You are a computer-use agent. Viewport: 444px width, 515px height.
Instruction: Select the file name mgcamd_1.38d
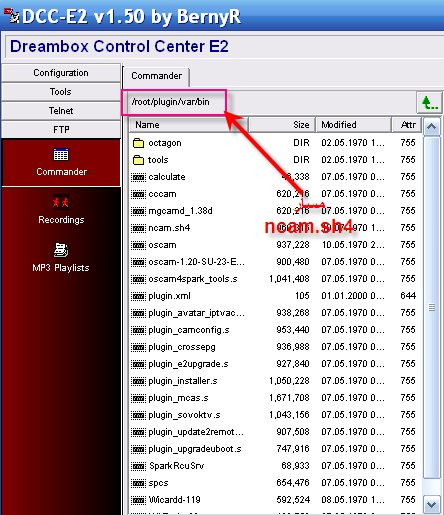click(180, 211)
